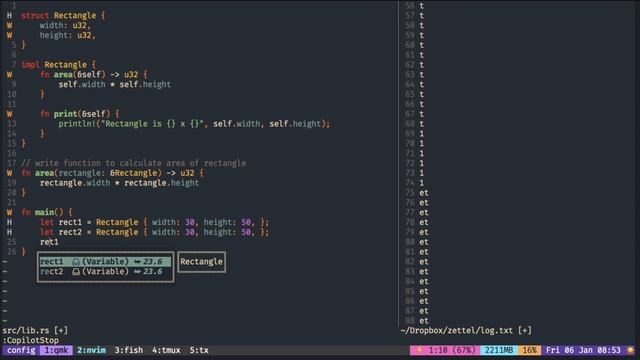Click 'main()' function name on line 22
The width and height of the screenshot is (640, 360).
pyautogui.click(x=49, y=212)
